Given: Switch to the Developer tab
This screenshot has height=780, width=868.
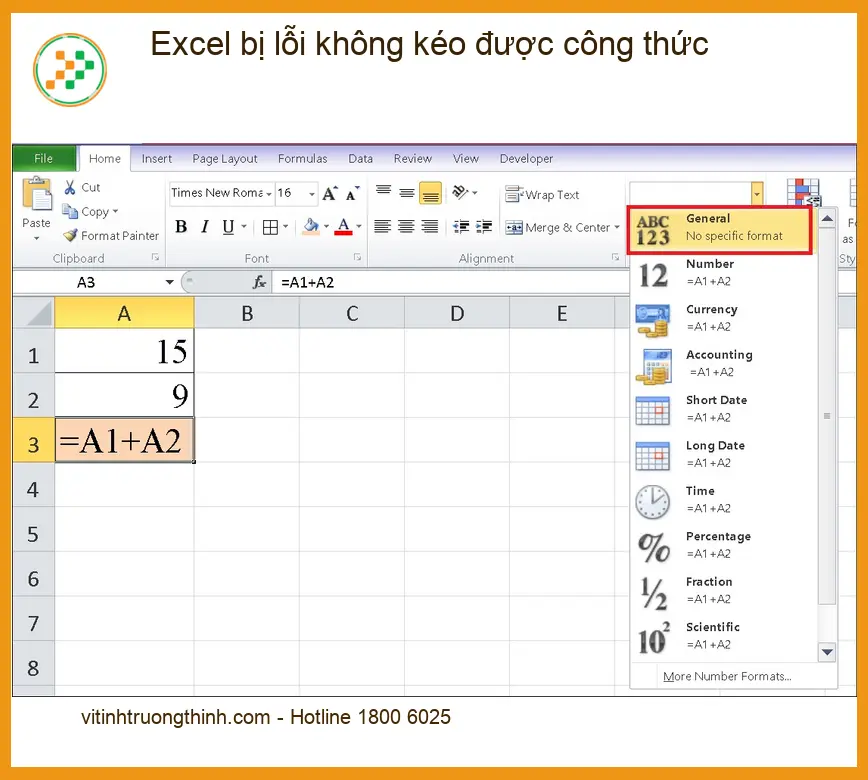Looking at the screenshot, I should (526, 159).
